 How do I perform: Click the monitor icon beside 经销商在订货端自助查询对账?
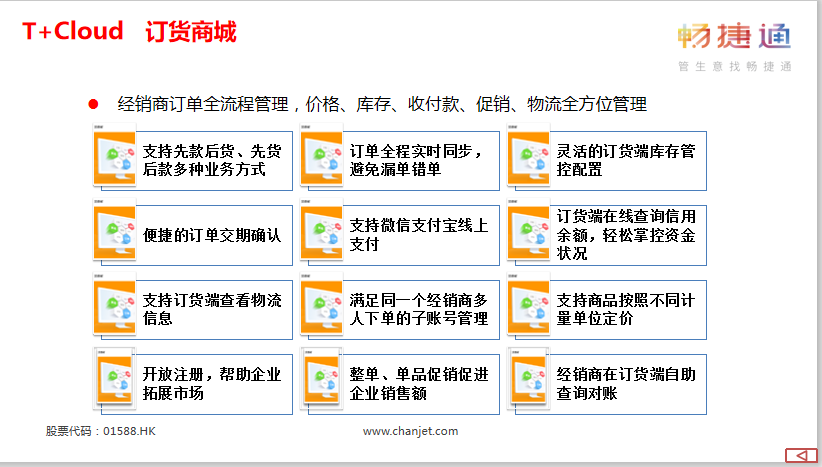pos(528,378)
